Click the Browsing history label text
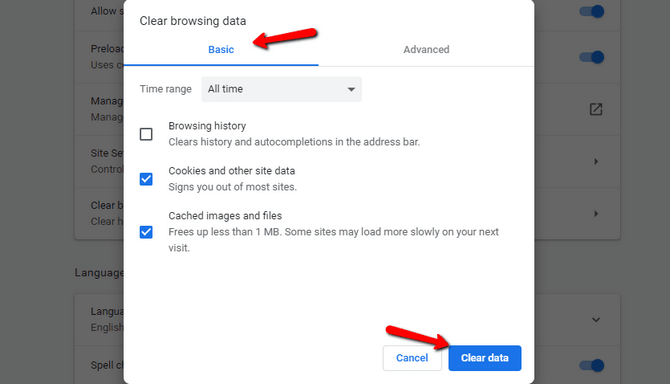The image size is (670, 384). click(207, 126)
